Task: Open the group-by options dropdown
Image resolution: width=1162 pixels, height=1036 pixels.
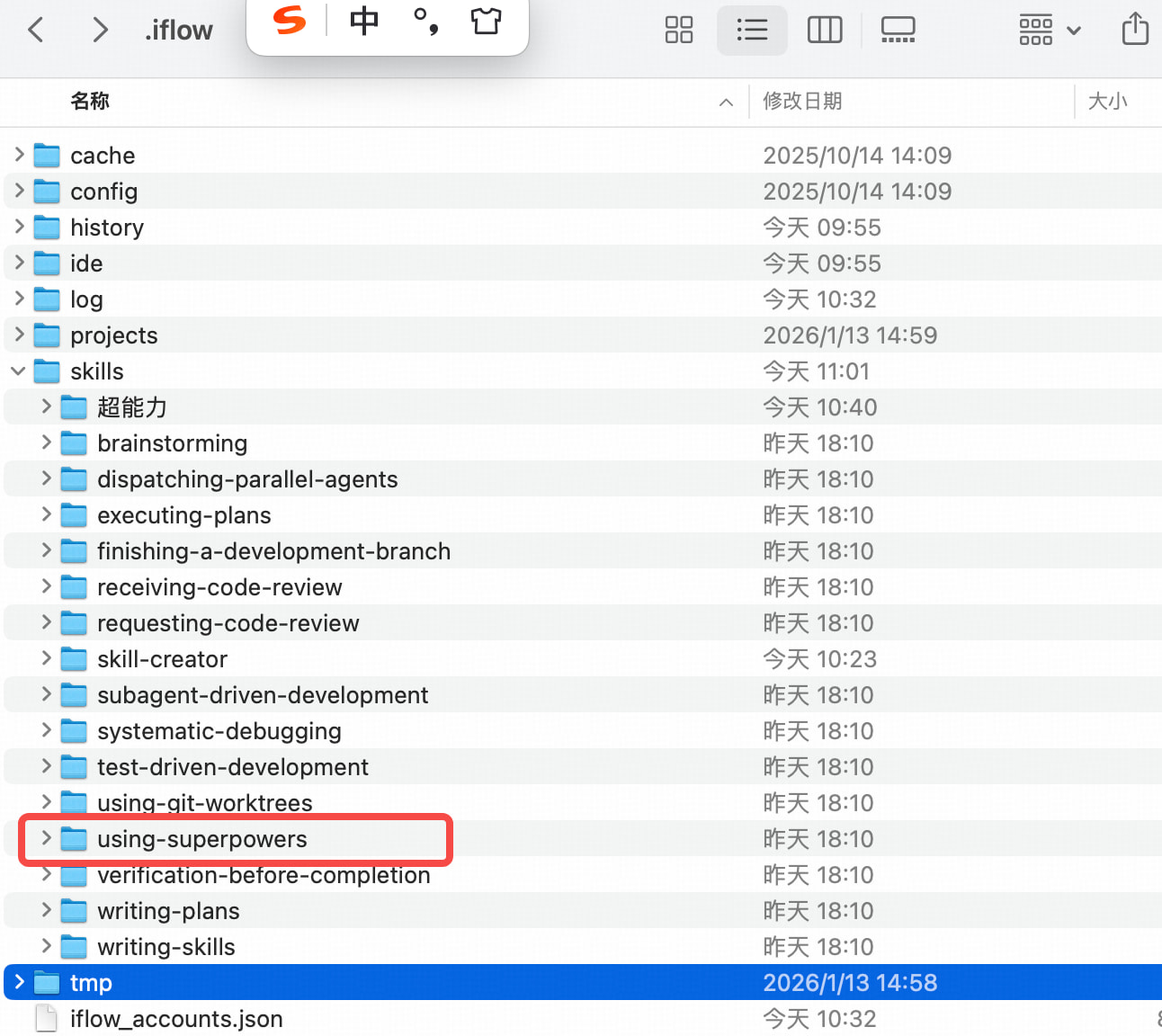Action: (x=1049, y=30)
